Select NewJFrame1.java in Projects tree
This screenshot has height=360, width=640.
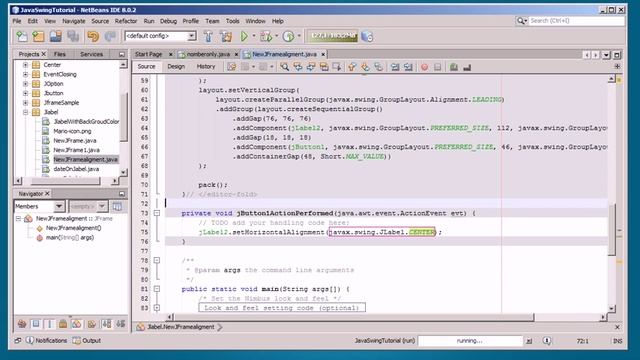[76, 150]
